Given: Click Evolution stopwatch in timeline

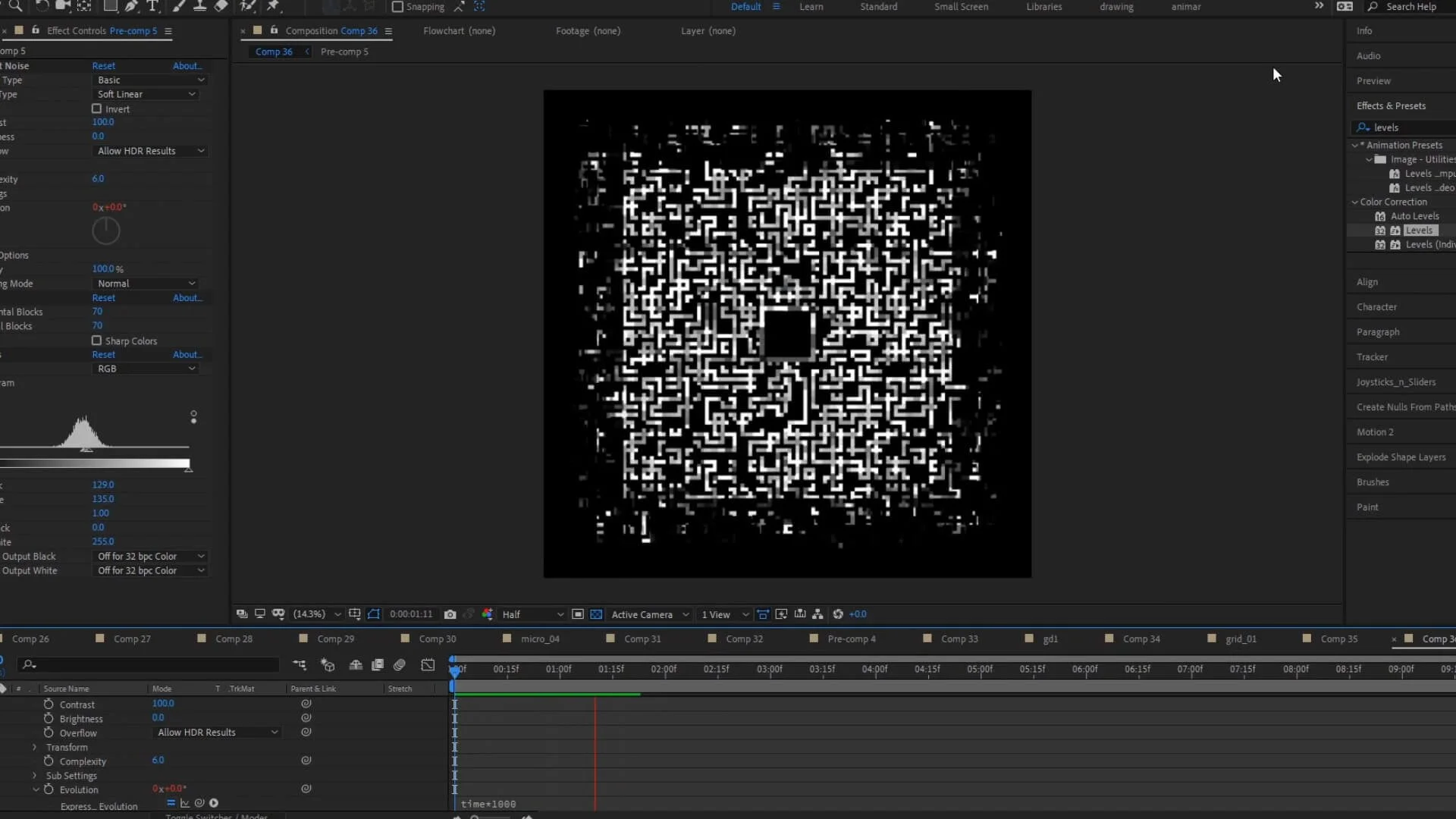Looking at the screenshot, I should (49, 789).
